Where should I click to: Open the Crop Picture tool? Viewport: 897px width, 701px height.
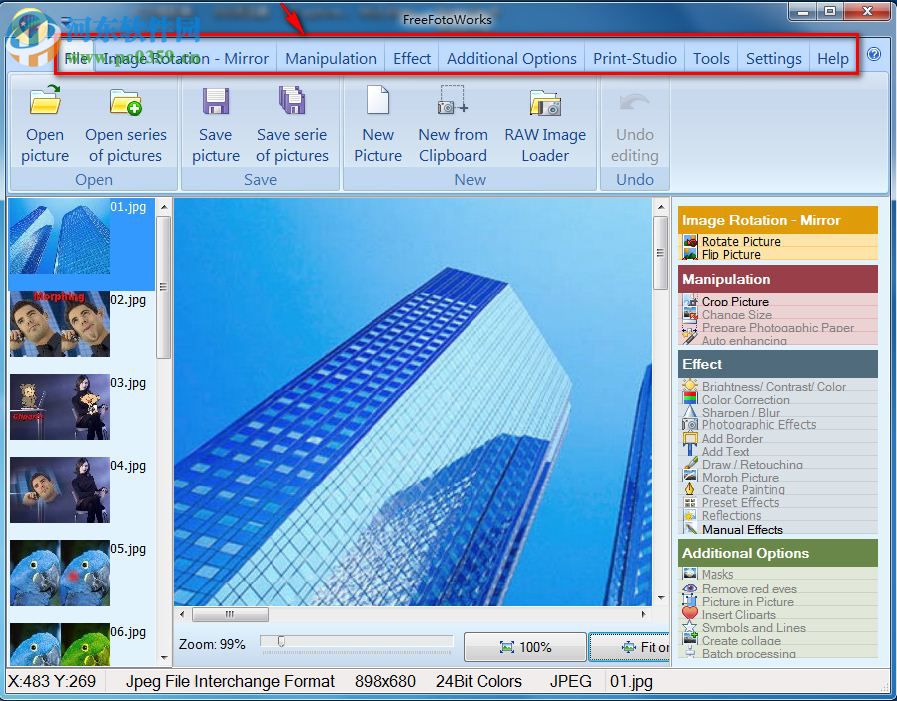tap(738, 301)
